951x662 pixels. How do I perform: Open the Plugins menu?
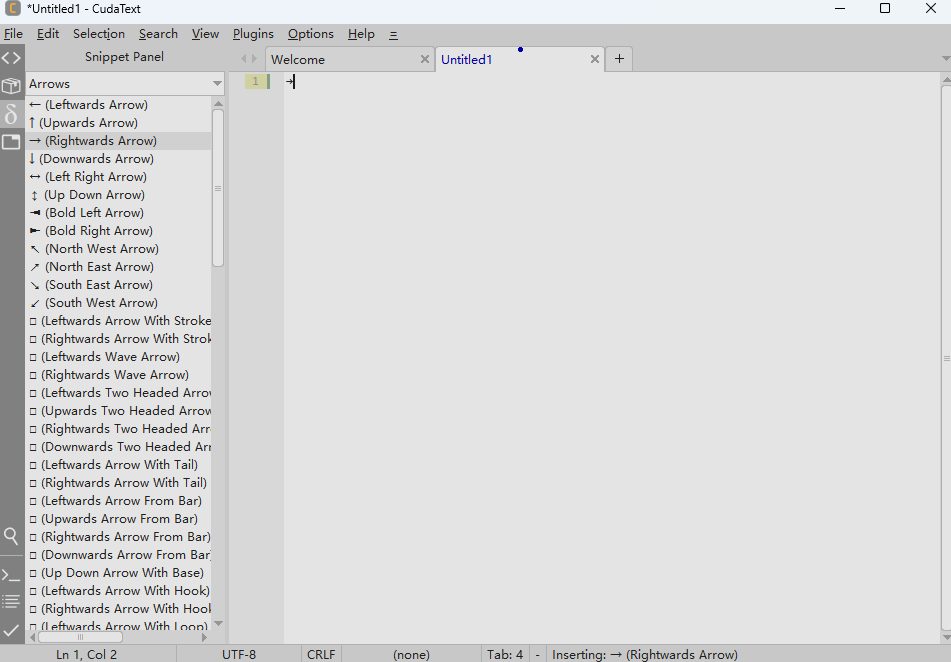click(x=253, y=34)
